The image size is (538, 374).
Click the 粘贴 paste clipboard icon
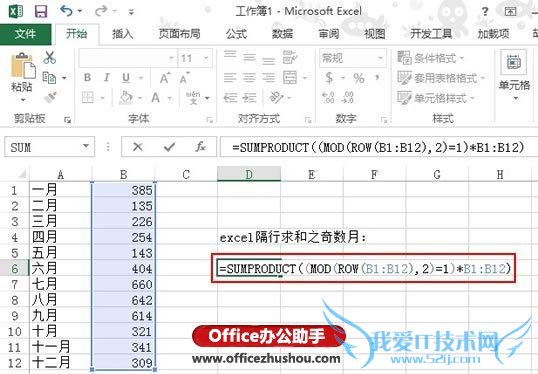[23, 66]
